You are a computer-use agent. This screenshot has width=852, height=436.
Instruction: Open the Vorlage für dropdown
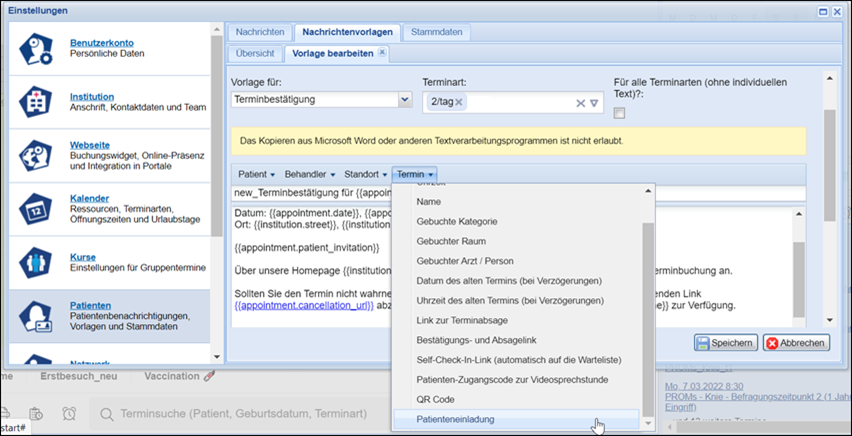click(x=405, y=100)
